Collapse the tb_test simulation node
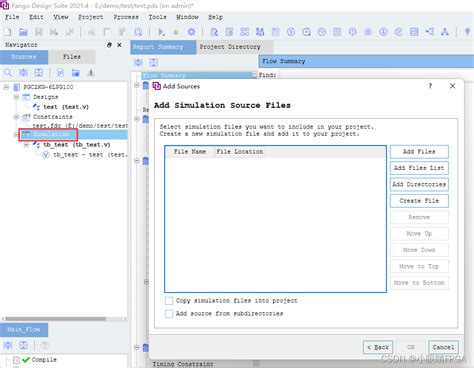474x368 pixels. (x=26, y=145)
